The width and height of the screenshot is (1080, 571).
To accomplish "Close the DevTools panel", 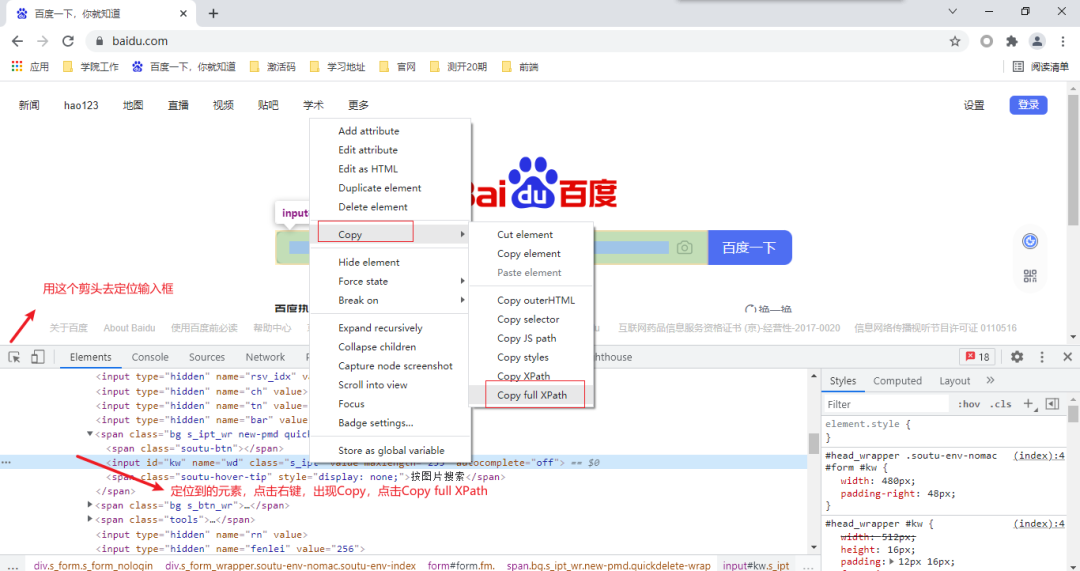I will pos(1068,357).
